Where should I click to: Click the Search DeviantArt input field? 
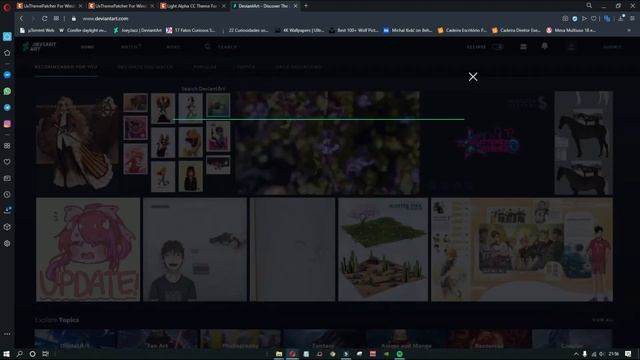[x=318, y=110]
